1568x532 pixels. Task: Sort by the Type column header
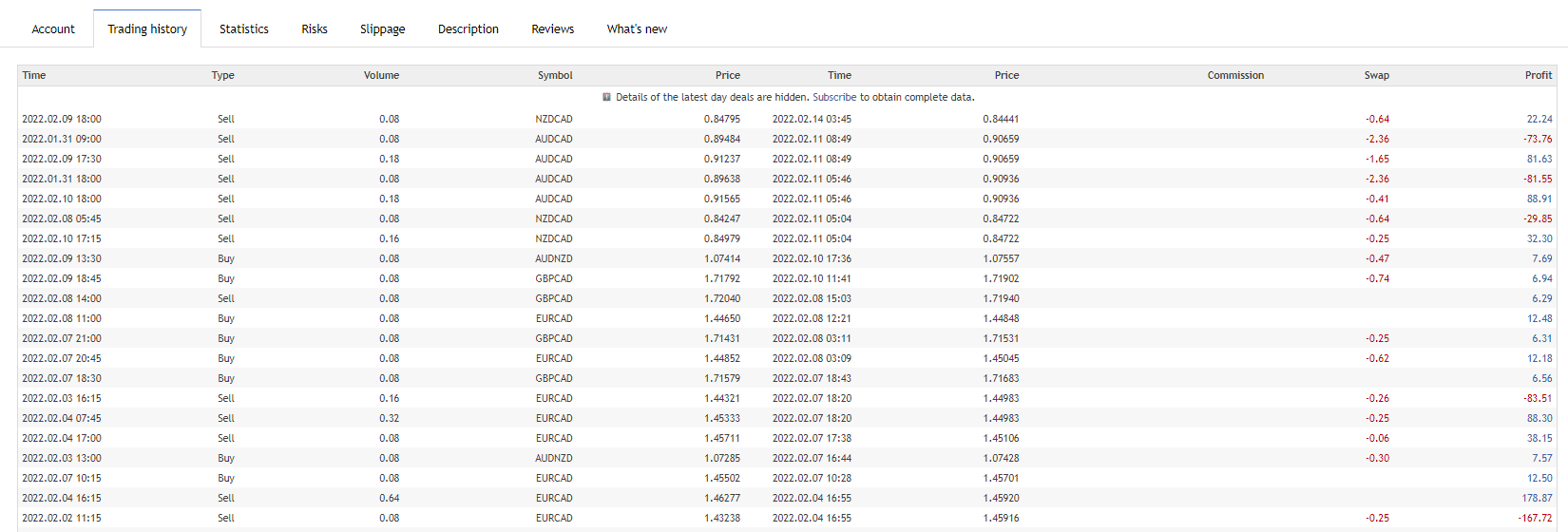[223, 75]
